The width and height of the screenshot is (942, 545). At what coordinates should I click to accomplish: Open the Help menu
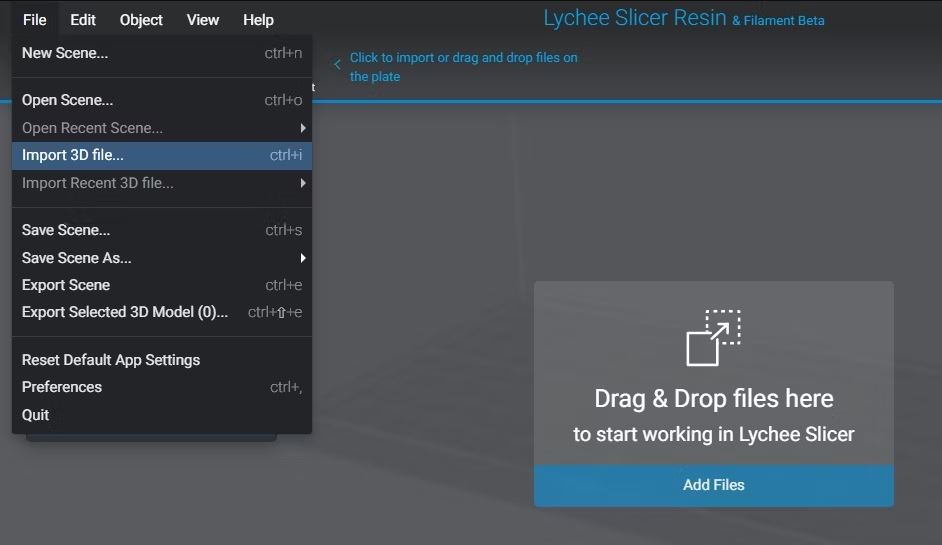[x=258, y=20]
